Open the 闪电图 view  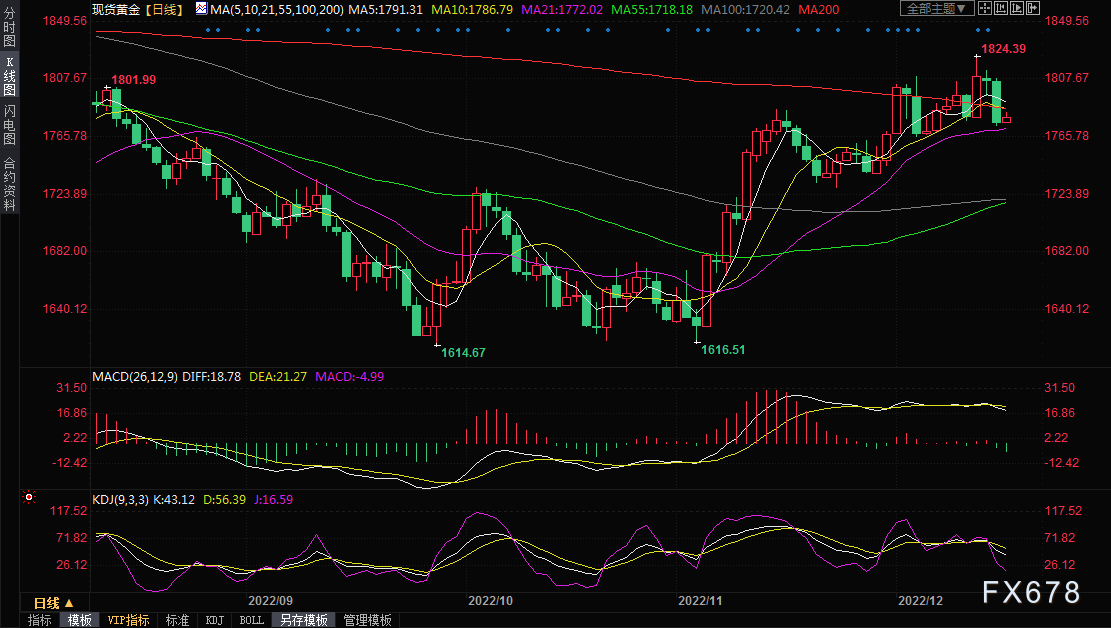tap(10, 125)
